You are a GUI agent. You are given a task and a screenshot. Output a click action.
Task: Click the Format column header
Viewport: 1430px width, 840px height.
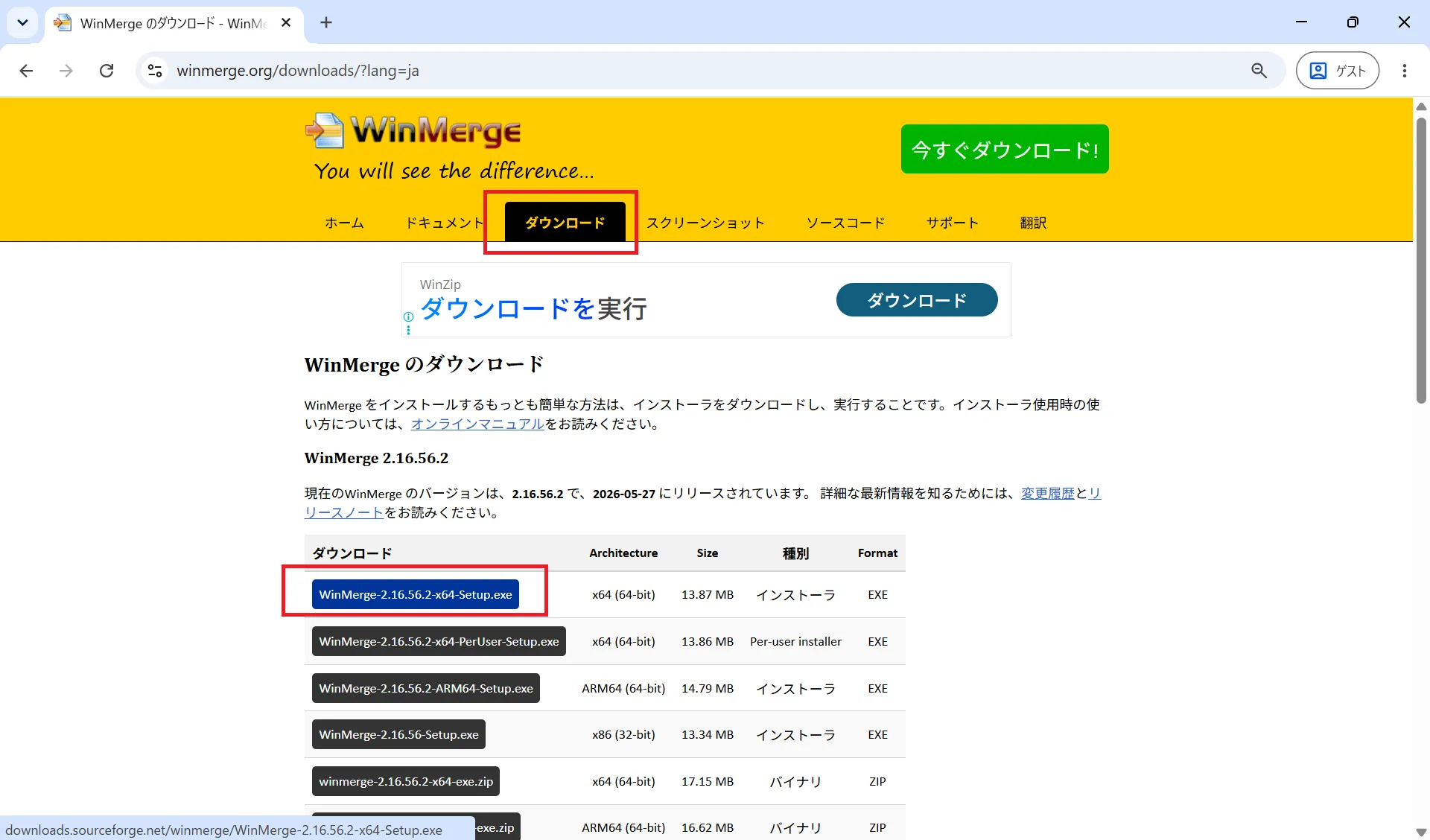[877, 553]
